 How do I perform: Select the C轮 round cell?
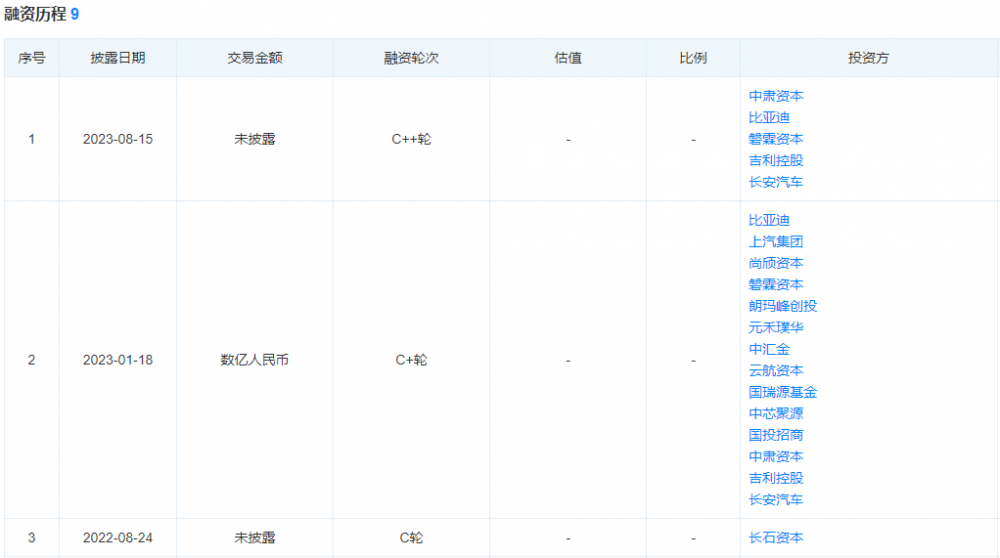pyautogui.click(x=411, y=538)
